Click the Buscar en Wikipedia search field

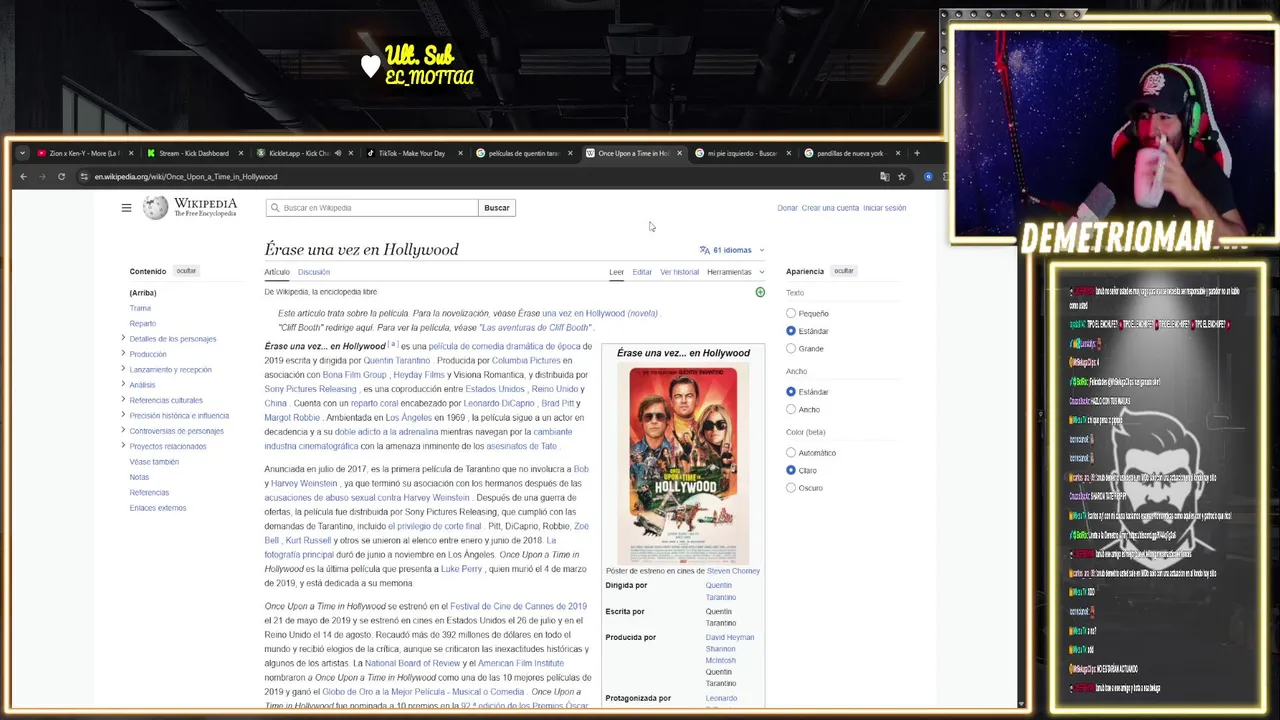[372, 208]
